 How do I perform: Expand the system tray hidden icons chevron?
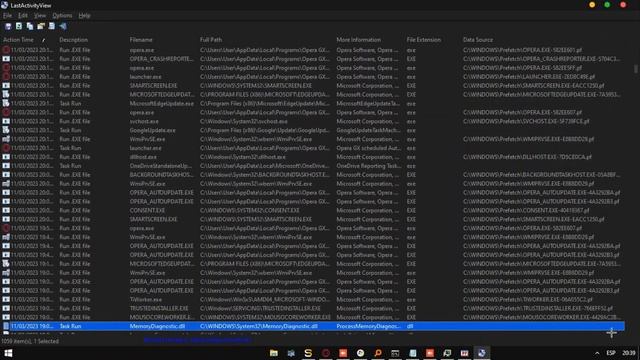pyautogui.click(x=597, y=353)
